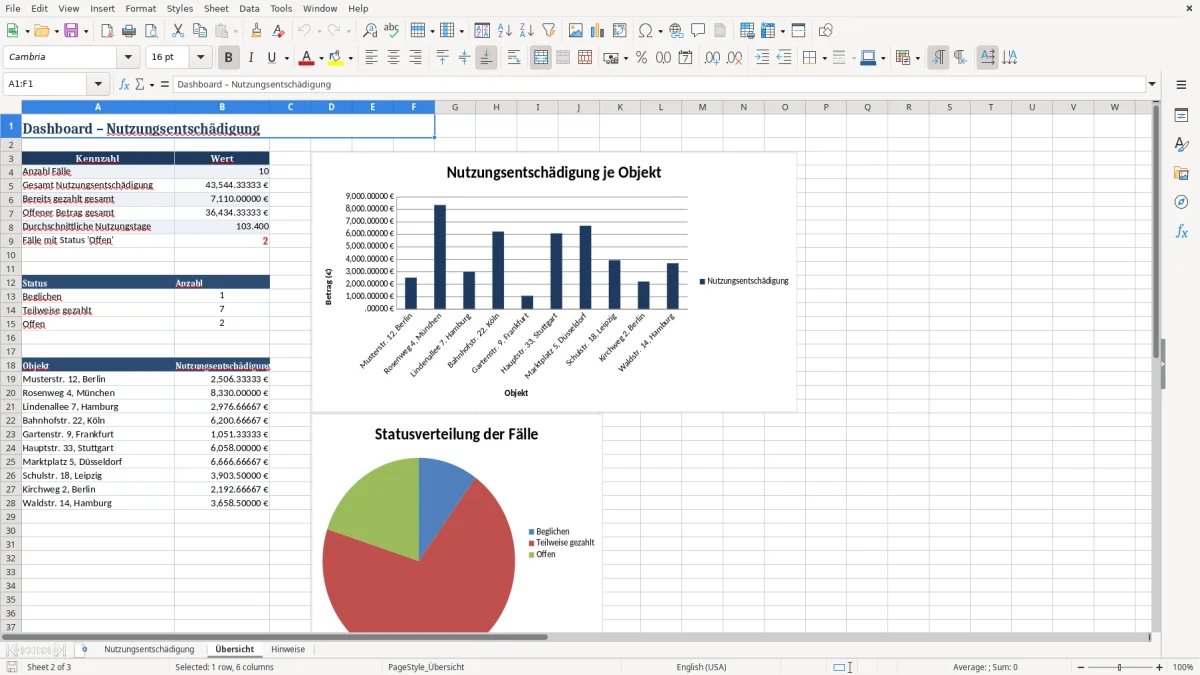Select column header G
Image resolution: width=1200 pixels, height=675 pixels.
coord(454,107)
